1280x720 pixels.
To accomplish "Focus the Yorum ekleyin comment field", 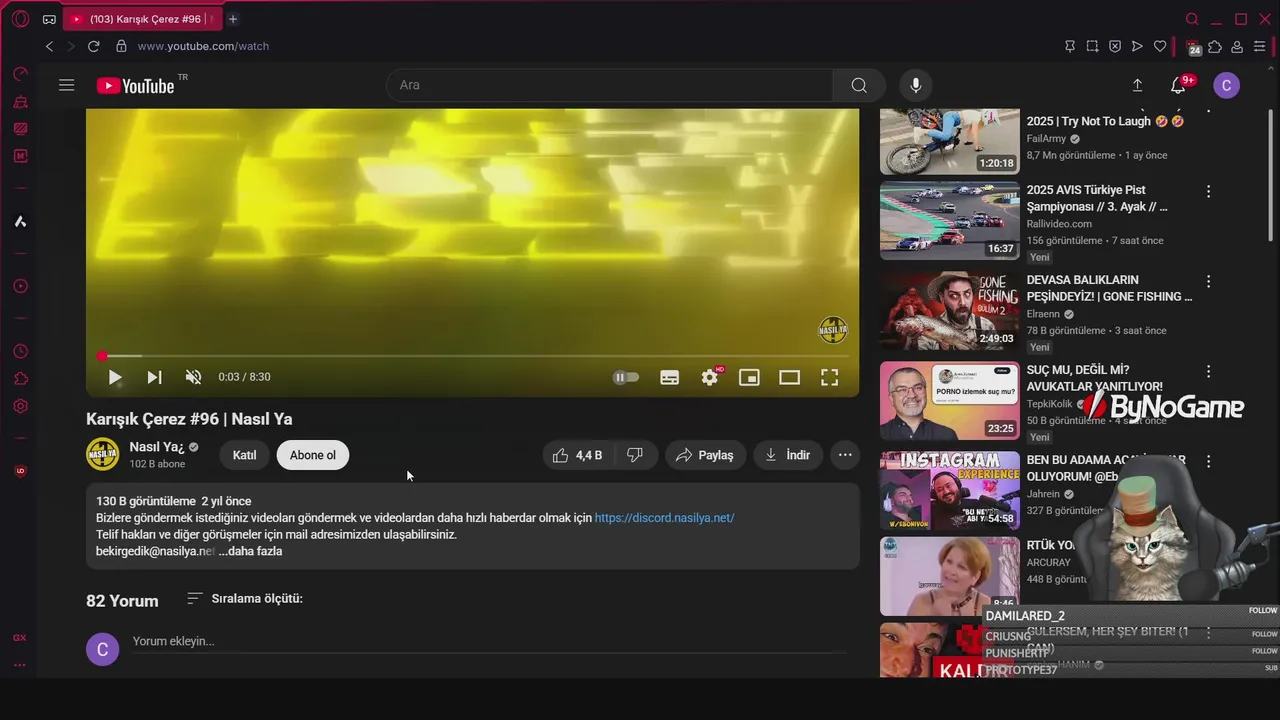I will pos(489,642).
